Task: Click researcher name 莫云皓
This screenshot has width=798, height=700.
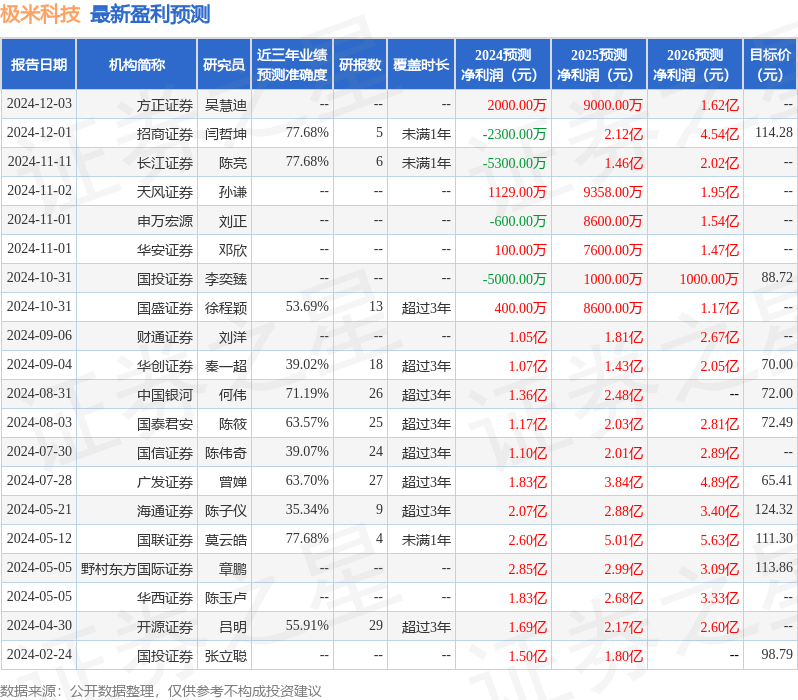Action: click(x=226, y=540)
